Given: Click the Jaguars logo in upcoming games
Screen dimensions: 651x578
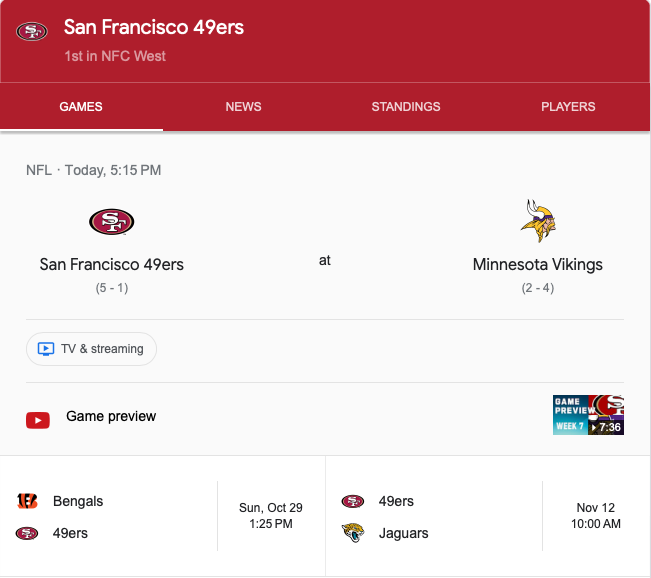Looking at the screenshot, I should coord(353,533).
